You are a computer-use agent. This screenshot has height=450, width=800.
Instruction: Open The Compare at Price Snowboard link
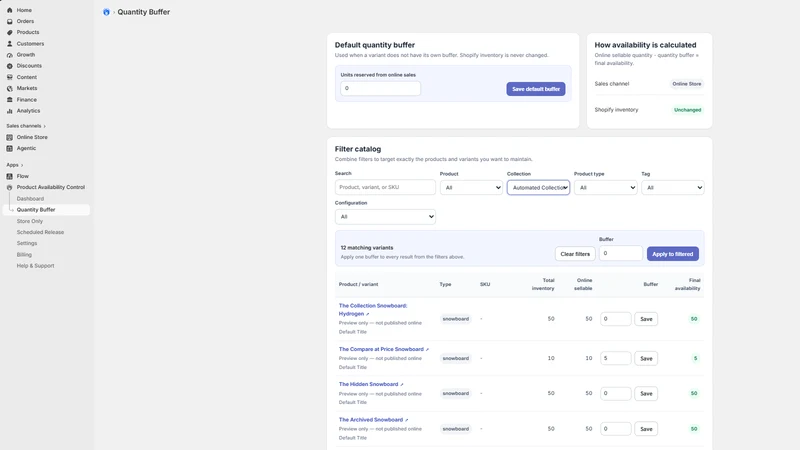pyautogui.click(x=381, y=349)
